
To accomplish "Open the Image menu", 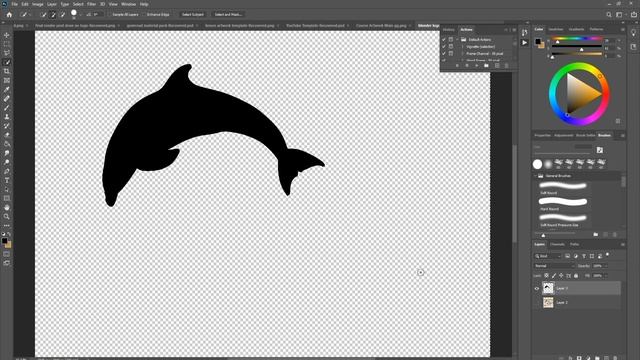I will (38, 4).
